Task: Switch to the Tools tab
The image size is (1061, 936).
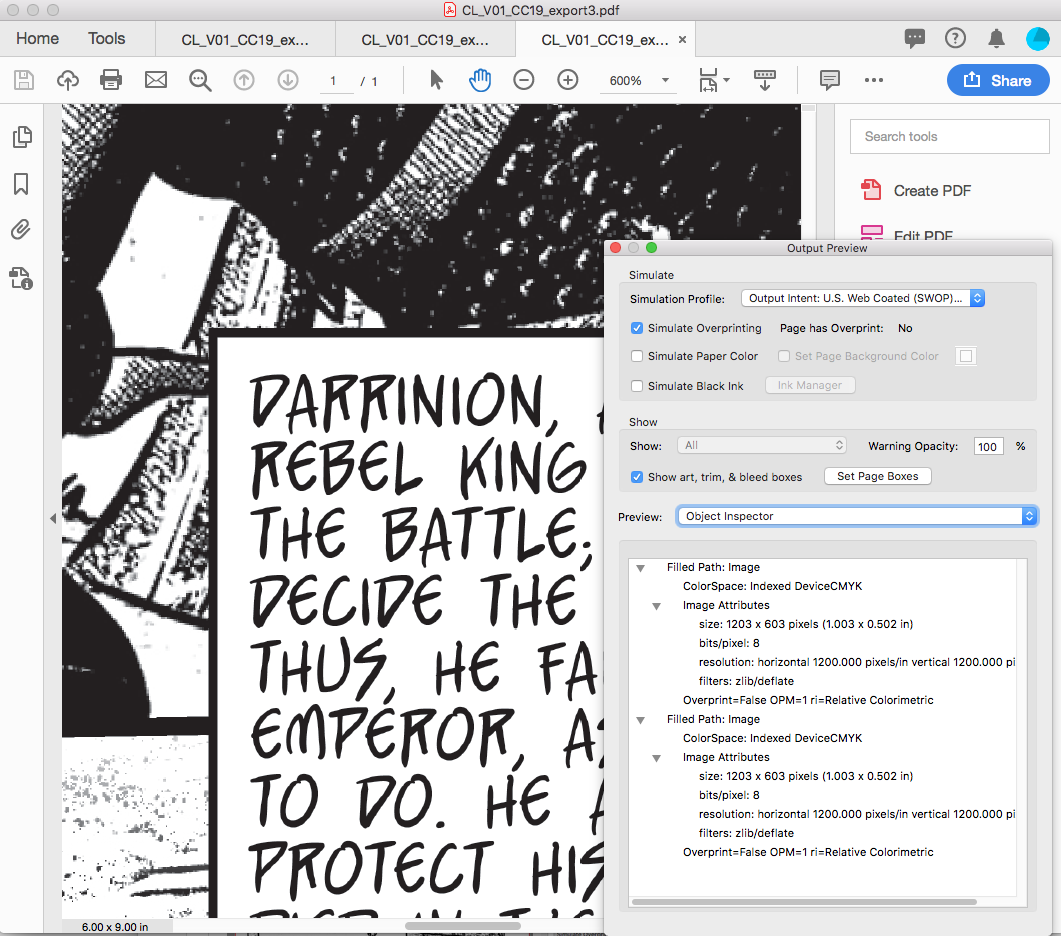Action: (x=106, y=39)
